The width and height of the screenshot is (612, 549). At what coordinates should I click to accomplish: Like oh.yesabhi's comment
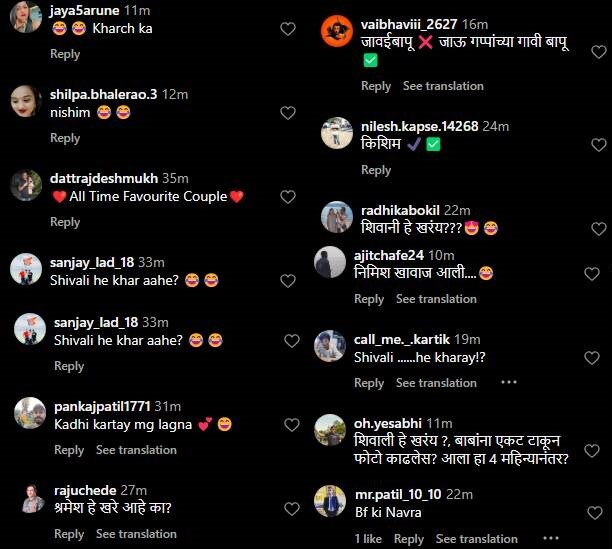(x=592, y=451)
